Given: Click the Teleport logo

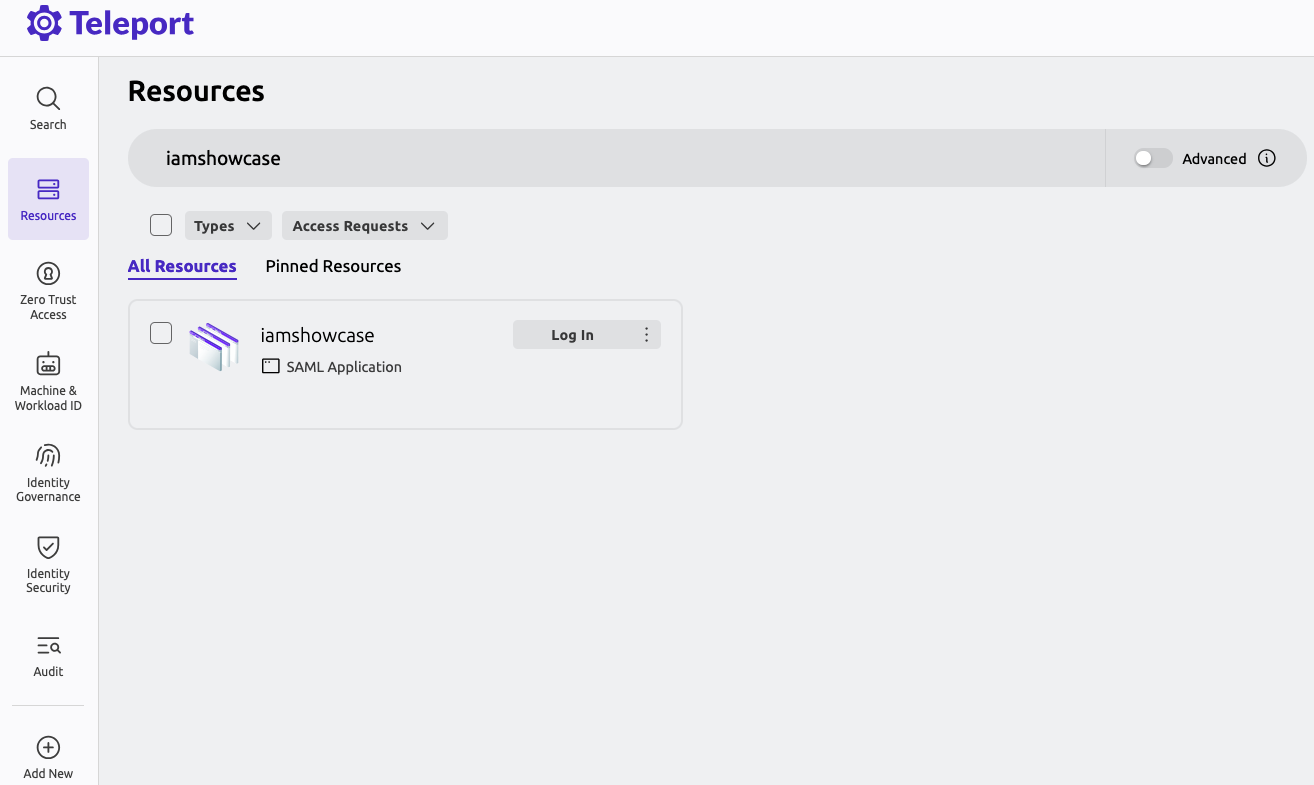Looking at the screenshot, I should pos(110,23).
